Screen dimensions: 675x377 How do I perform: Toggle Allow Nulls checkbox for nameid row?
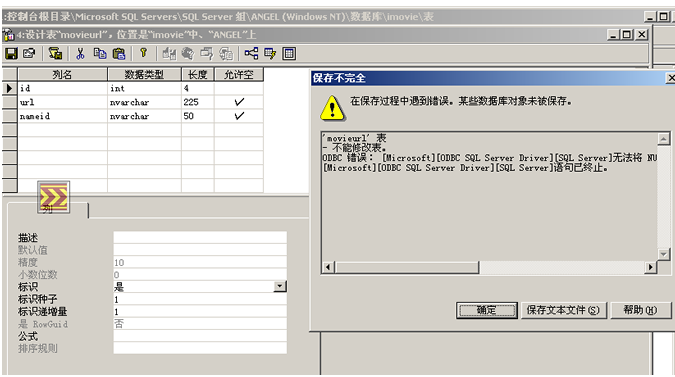point(239,116)
